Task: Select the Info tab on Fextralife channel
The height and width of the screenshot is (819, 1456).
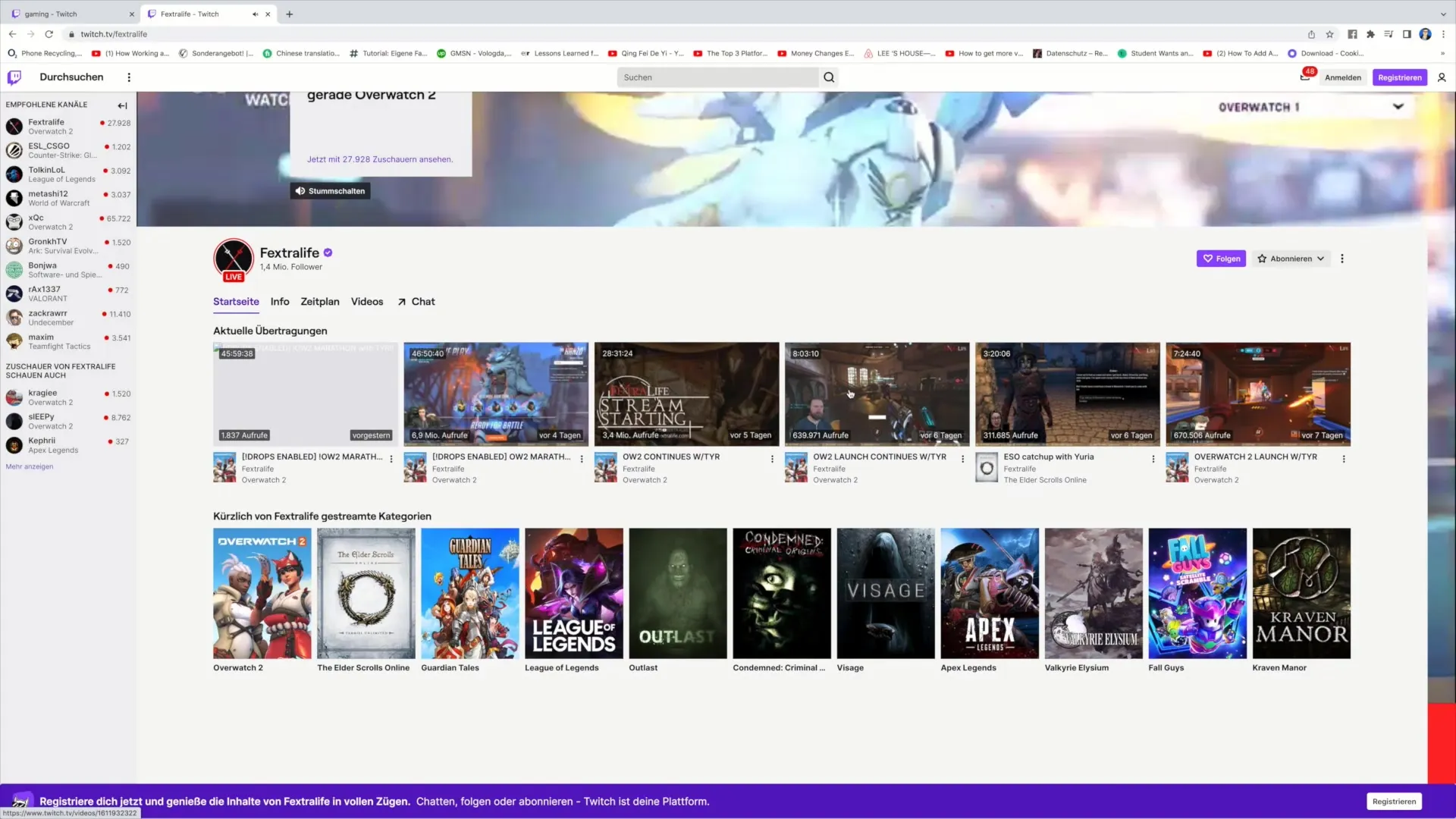Action: [280, 301]
